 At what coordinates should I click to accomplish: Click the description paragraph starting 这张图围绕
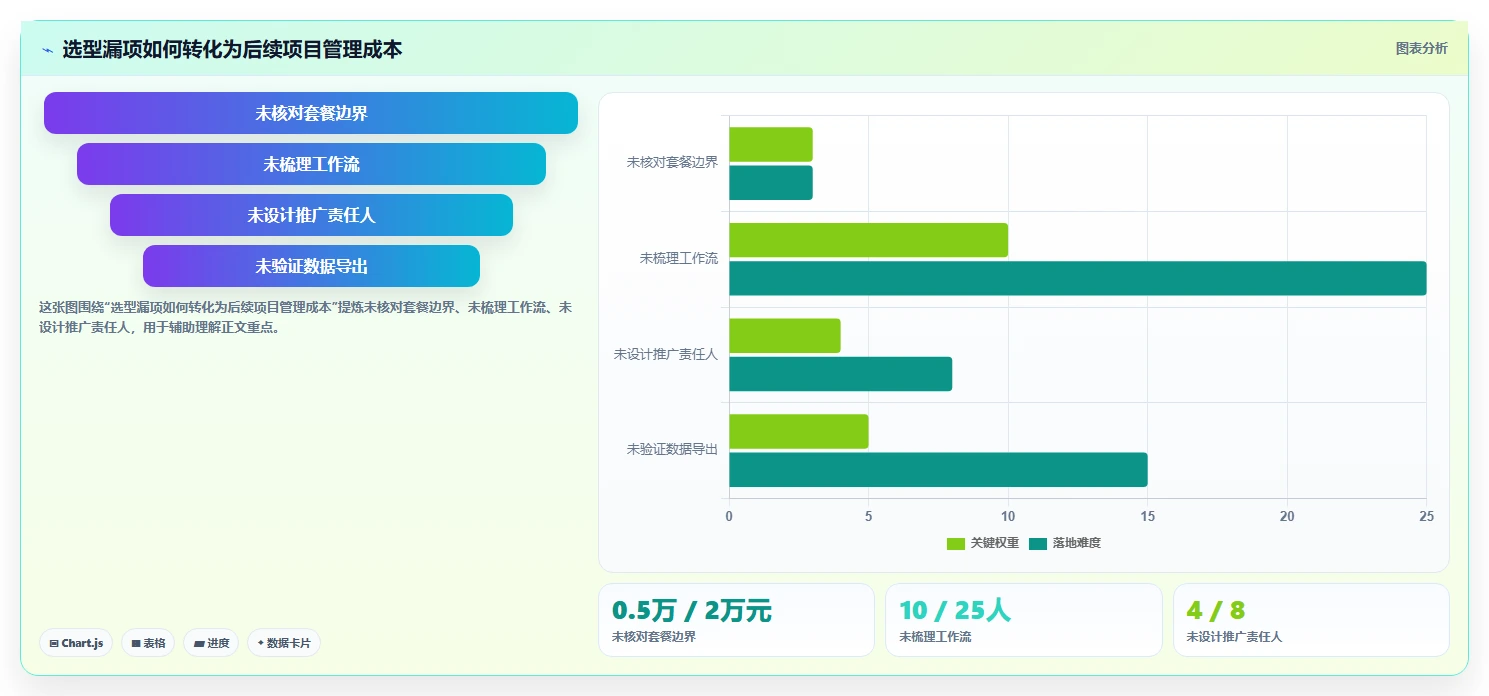306,317
